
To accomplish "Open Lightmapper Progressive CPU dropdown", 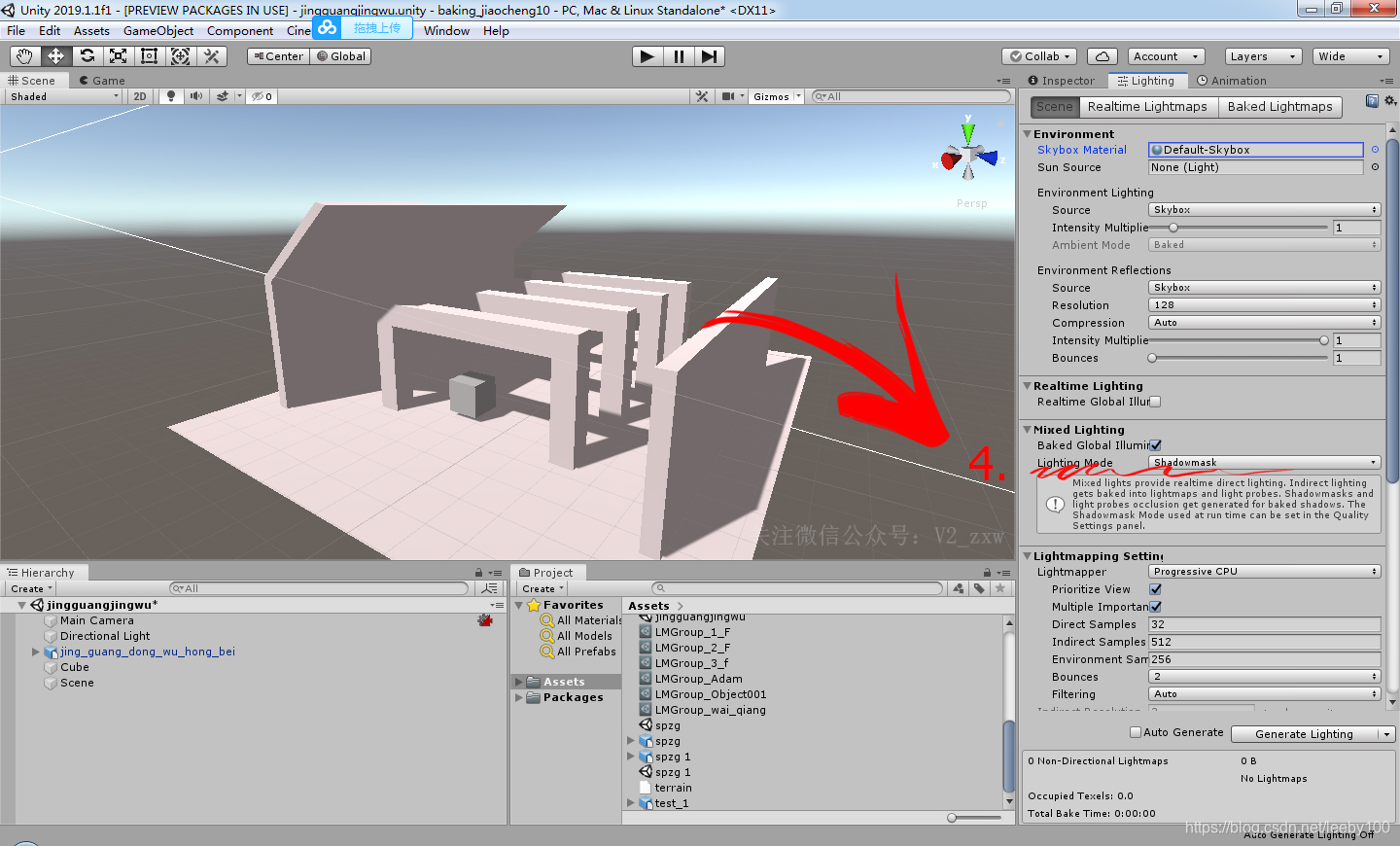I will (1265, 572).
